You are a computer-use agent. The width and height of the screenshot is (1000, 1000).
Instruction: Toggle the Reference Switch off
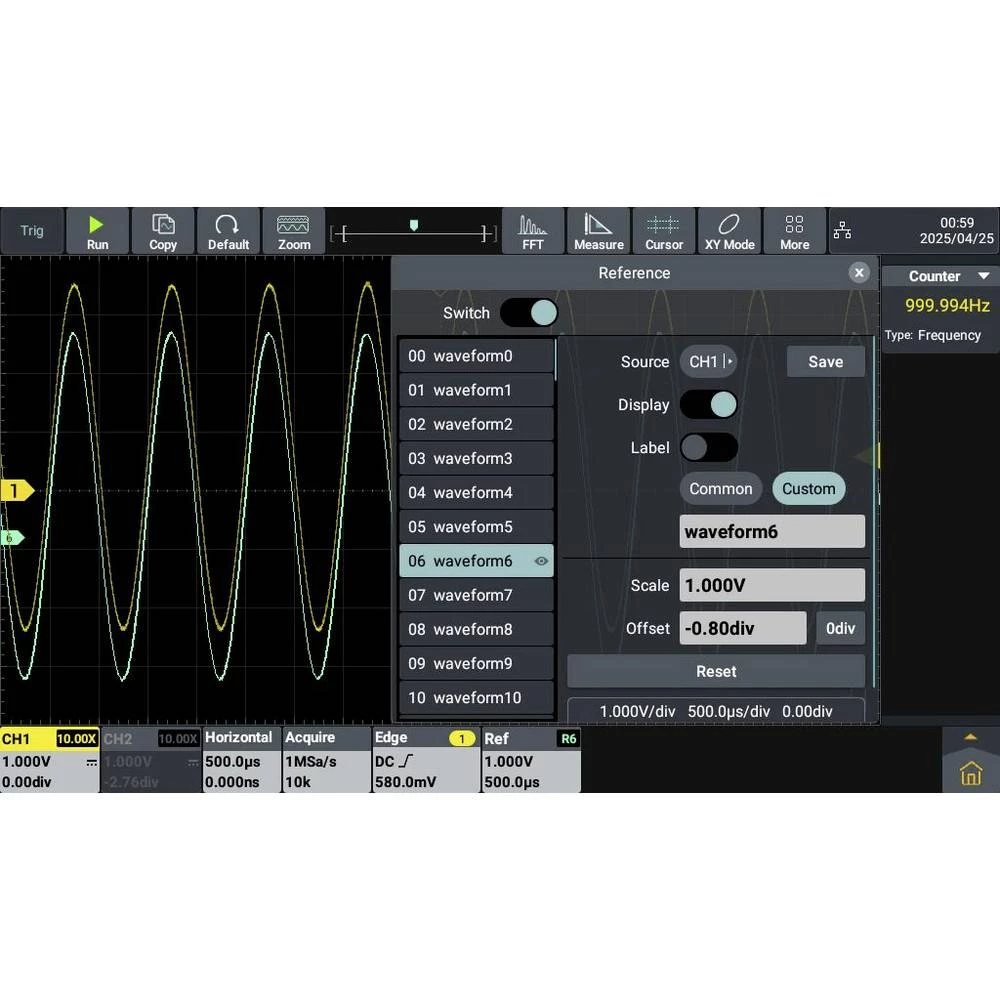tap(529, 313)
